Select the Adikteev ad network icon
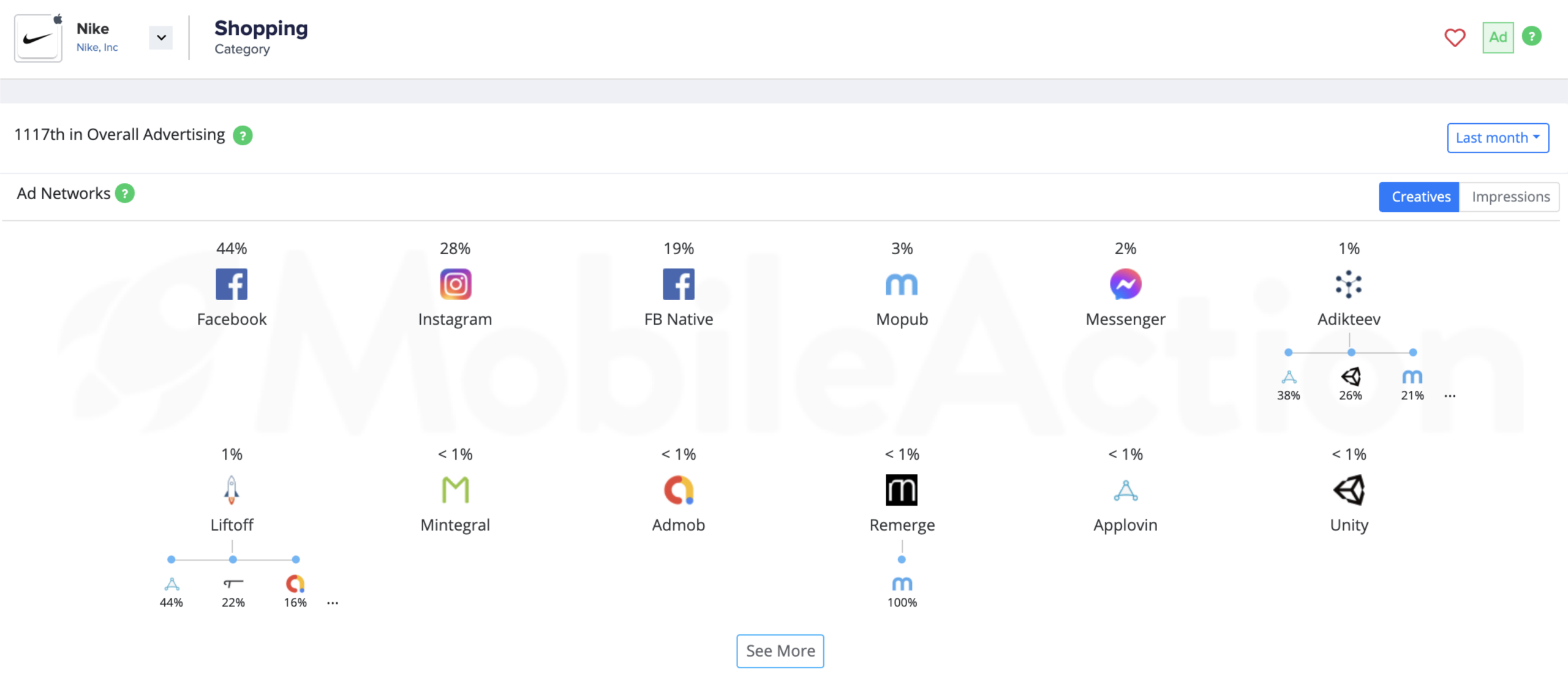The height and width of the screenshot is (686, 1568). point(1349,284)
